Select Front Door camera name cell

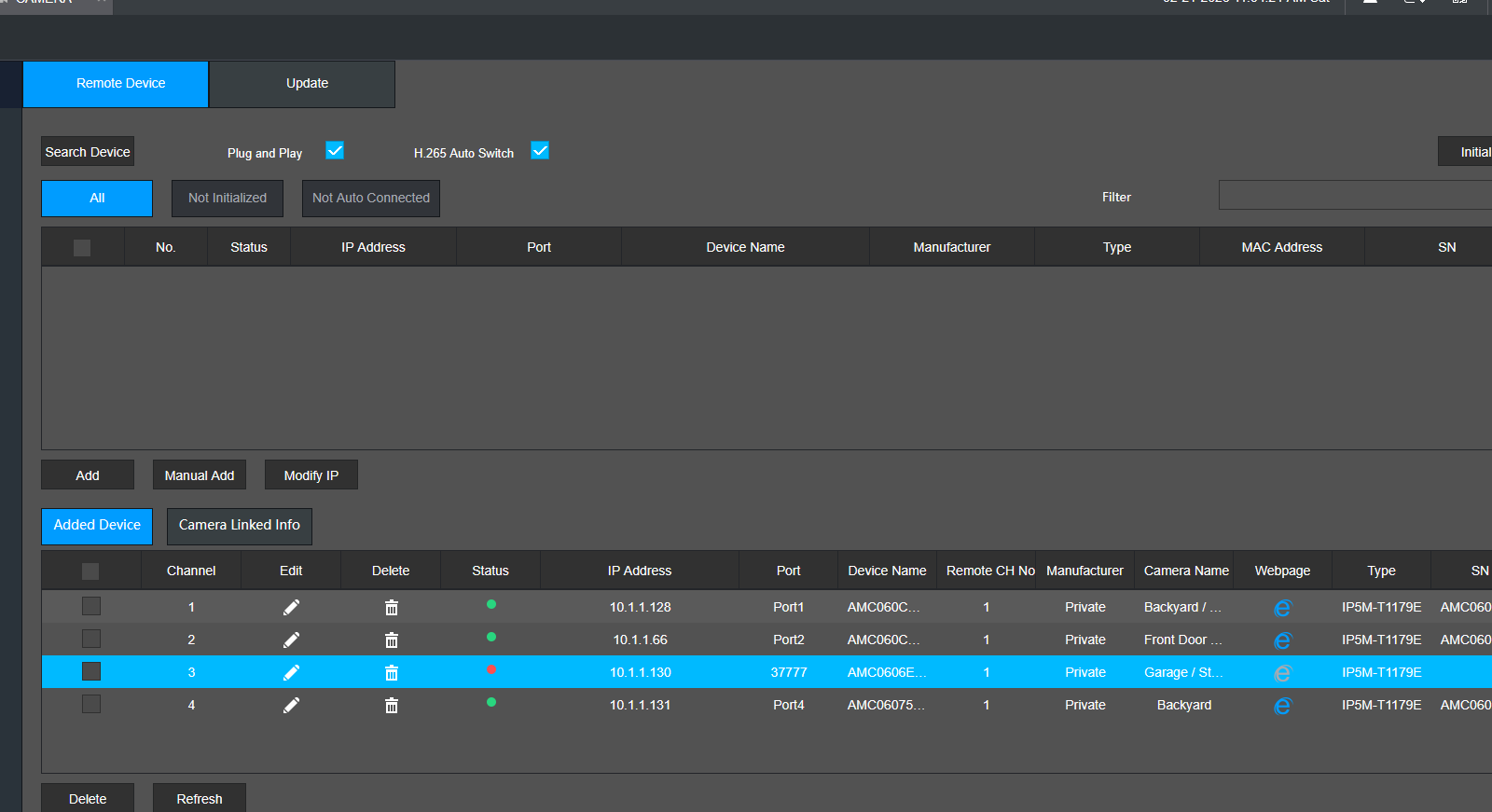[1183, 640]
